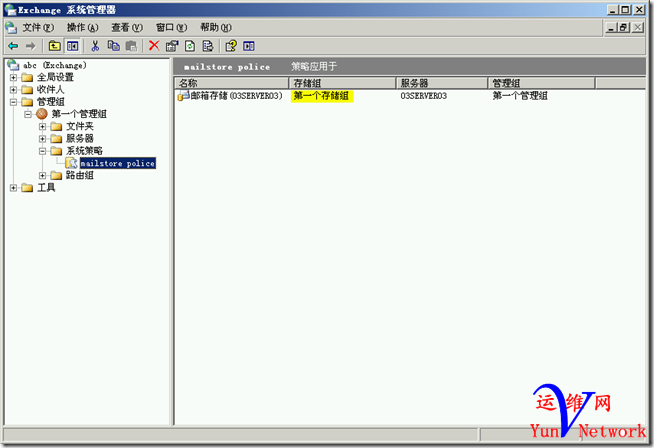This screenshot has width=654, height=448.
Task: Select the 全局设置 tree item
Action: point(55,77)
